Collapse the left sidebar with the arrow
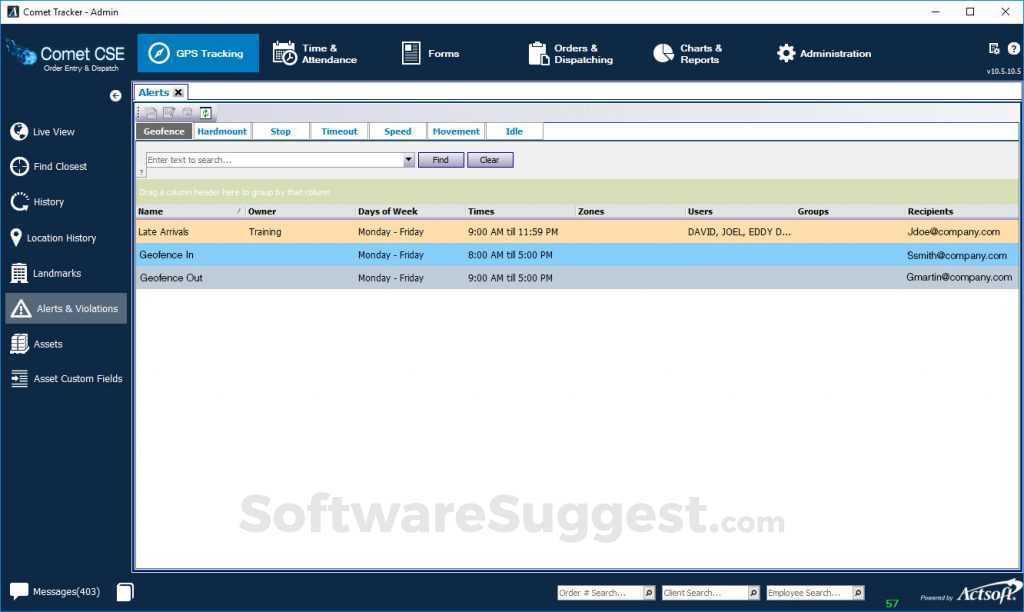Screen dimensions: 1024x612 click(115, 95)
